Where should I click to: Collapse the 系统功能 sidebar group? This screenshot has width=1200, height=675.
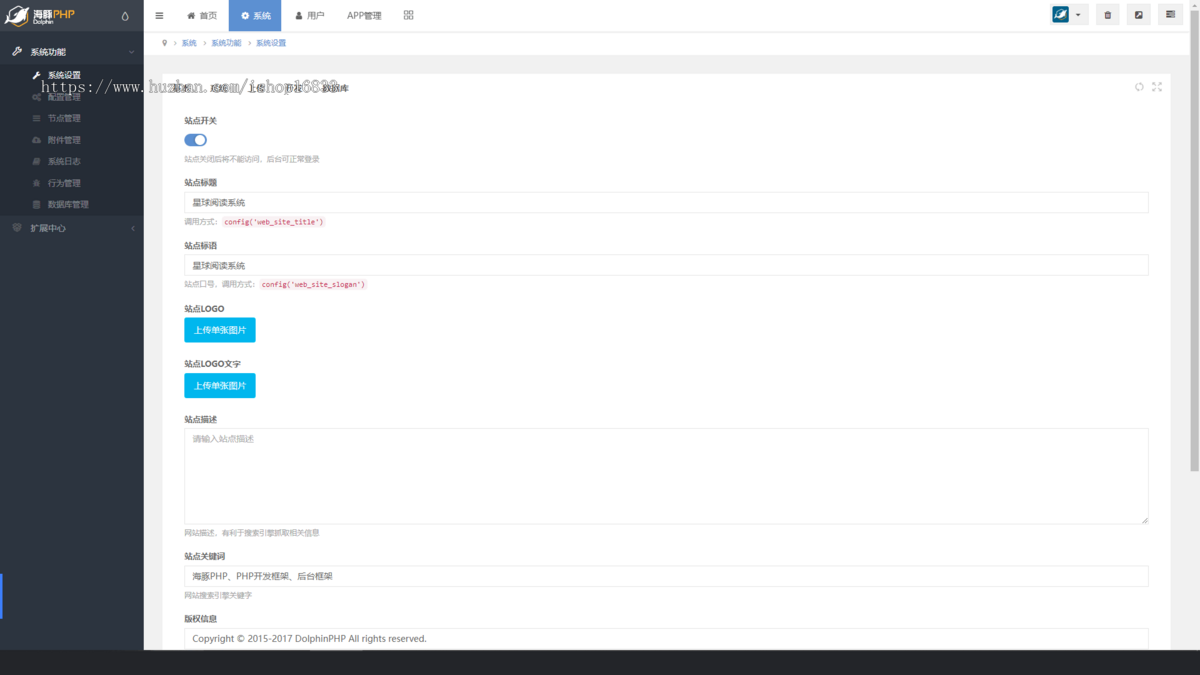point(72,51)
